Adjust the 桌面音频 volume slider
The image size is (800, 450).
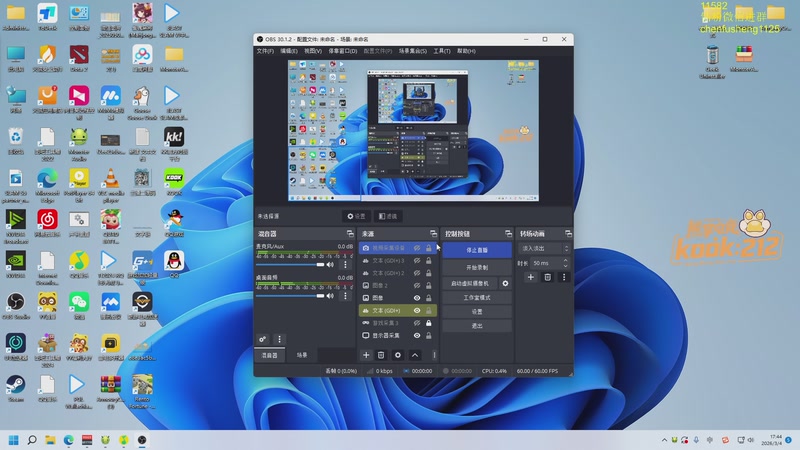point(290,296)
